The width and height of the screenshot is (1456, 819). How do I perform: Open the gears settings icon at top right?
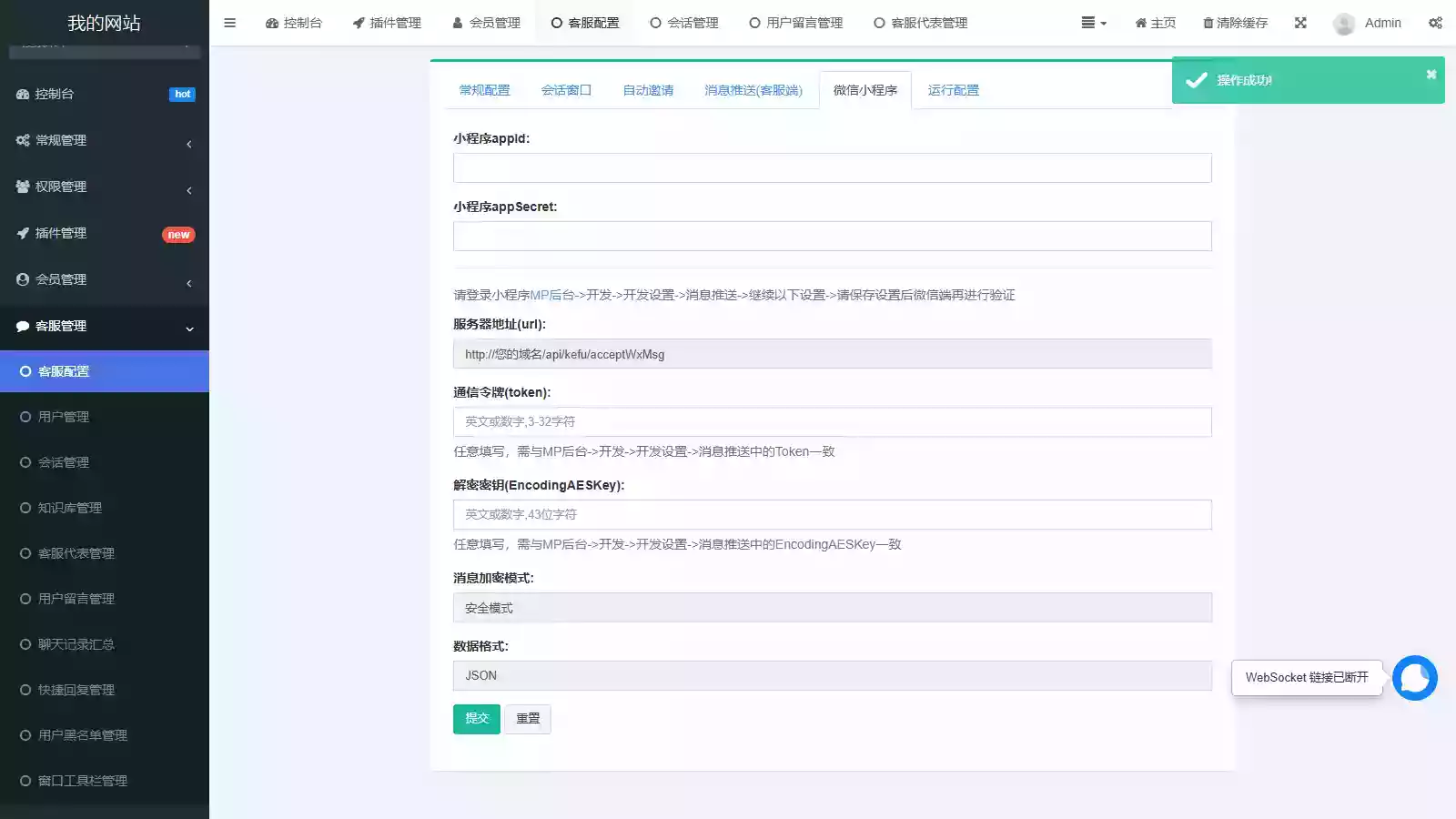(1435, 23)
